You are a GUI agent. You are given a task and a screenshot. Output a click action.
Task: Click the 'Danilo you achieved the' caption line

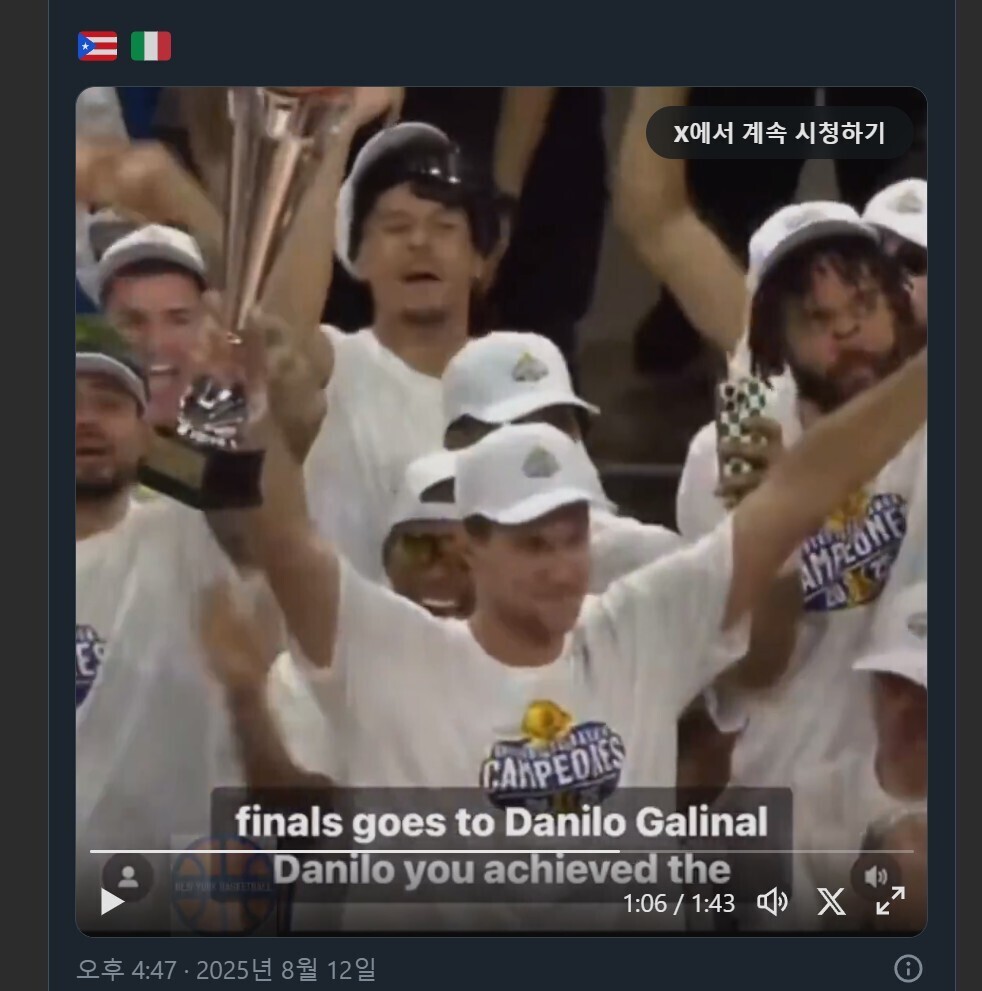501,870
